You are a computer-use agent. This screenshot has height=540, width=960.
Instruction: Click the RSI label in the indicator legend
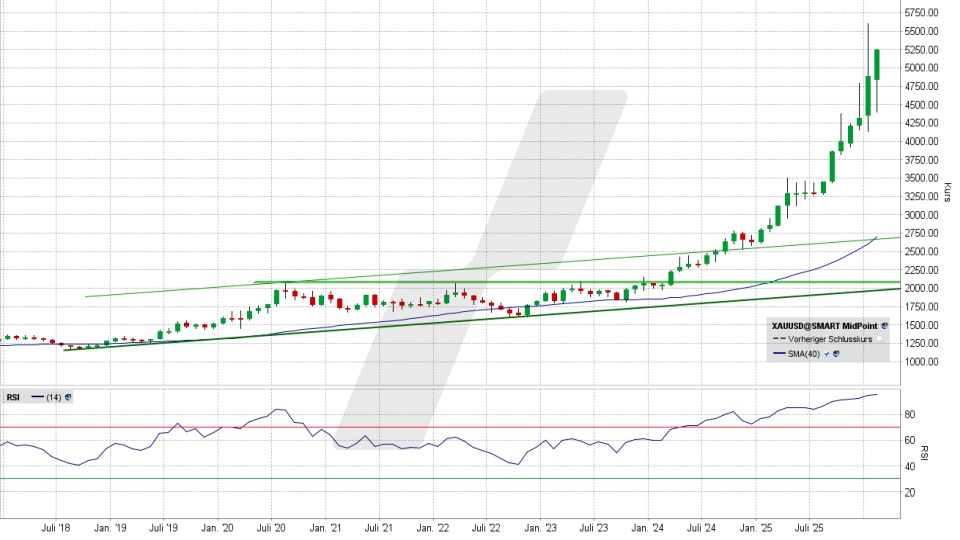coord(13,397)
